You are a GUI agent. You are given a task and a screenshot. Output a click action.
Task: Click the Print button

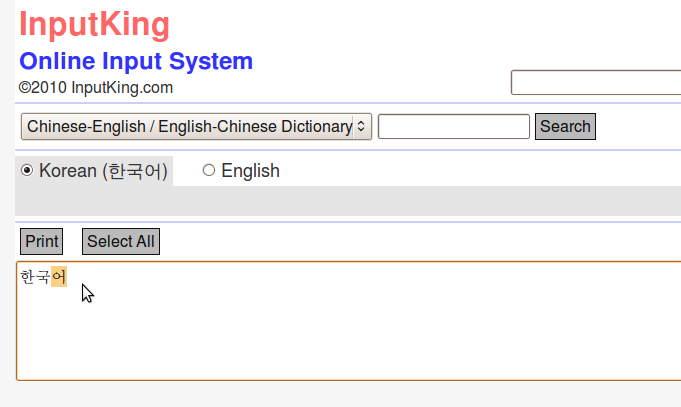42,241
